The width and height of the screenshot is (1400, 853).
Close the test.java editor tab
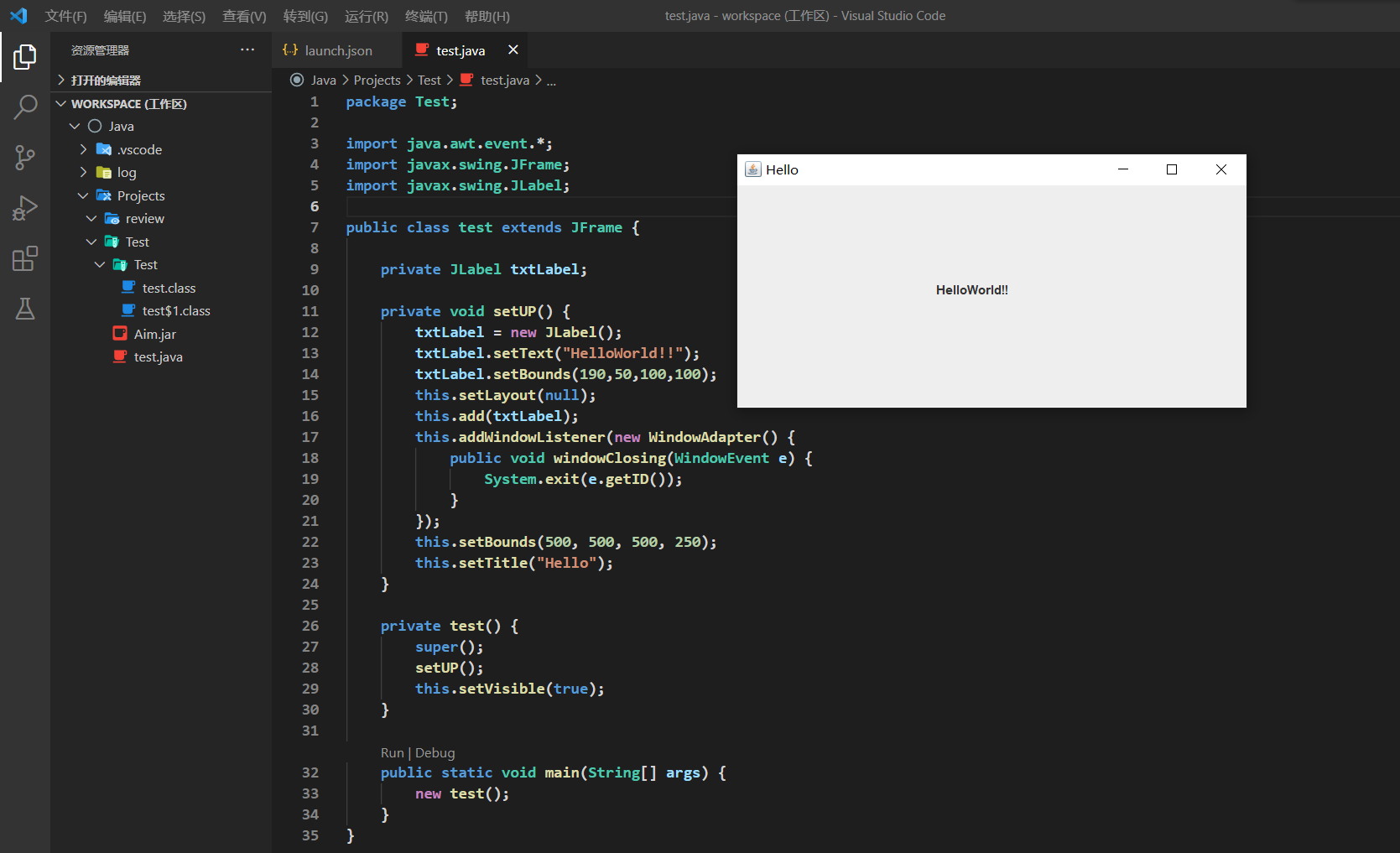513,49
